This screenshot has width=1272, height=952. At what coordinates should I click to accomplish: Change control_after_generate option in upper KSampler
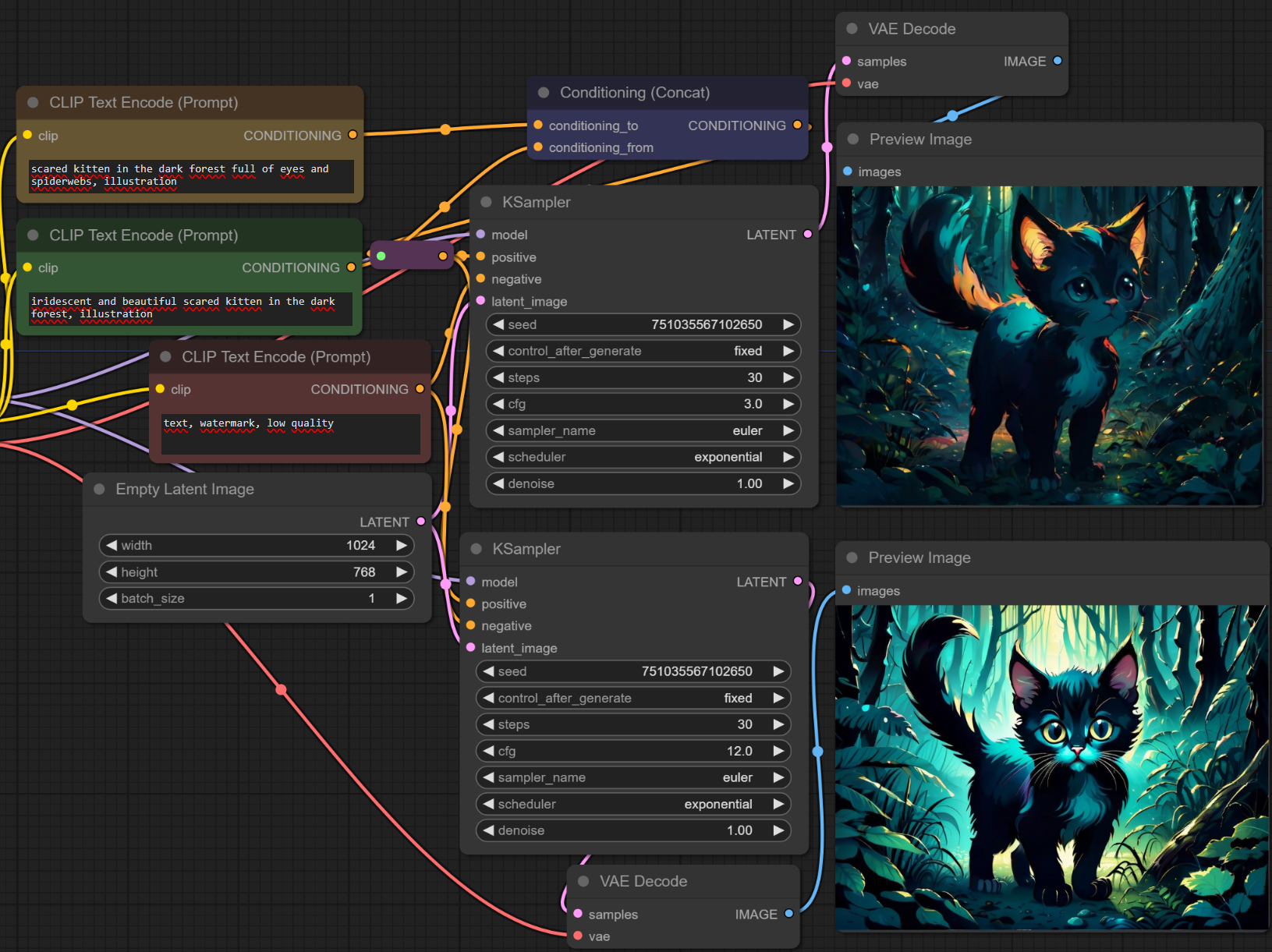643,351
